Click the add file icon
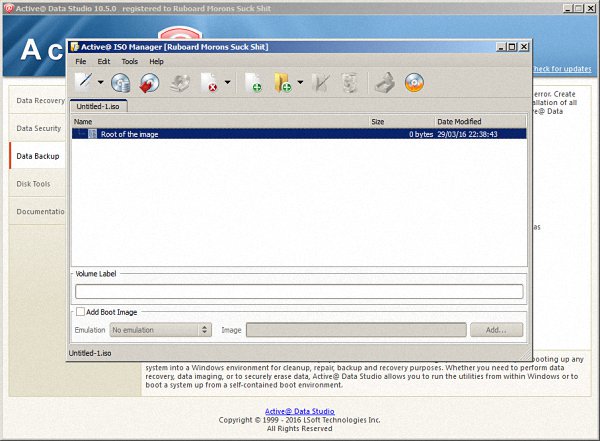Viewport: 600px width, 441px height. (x=253, y=83)
